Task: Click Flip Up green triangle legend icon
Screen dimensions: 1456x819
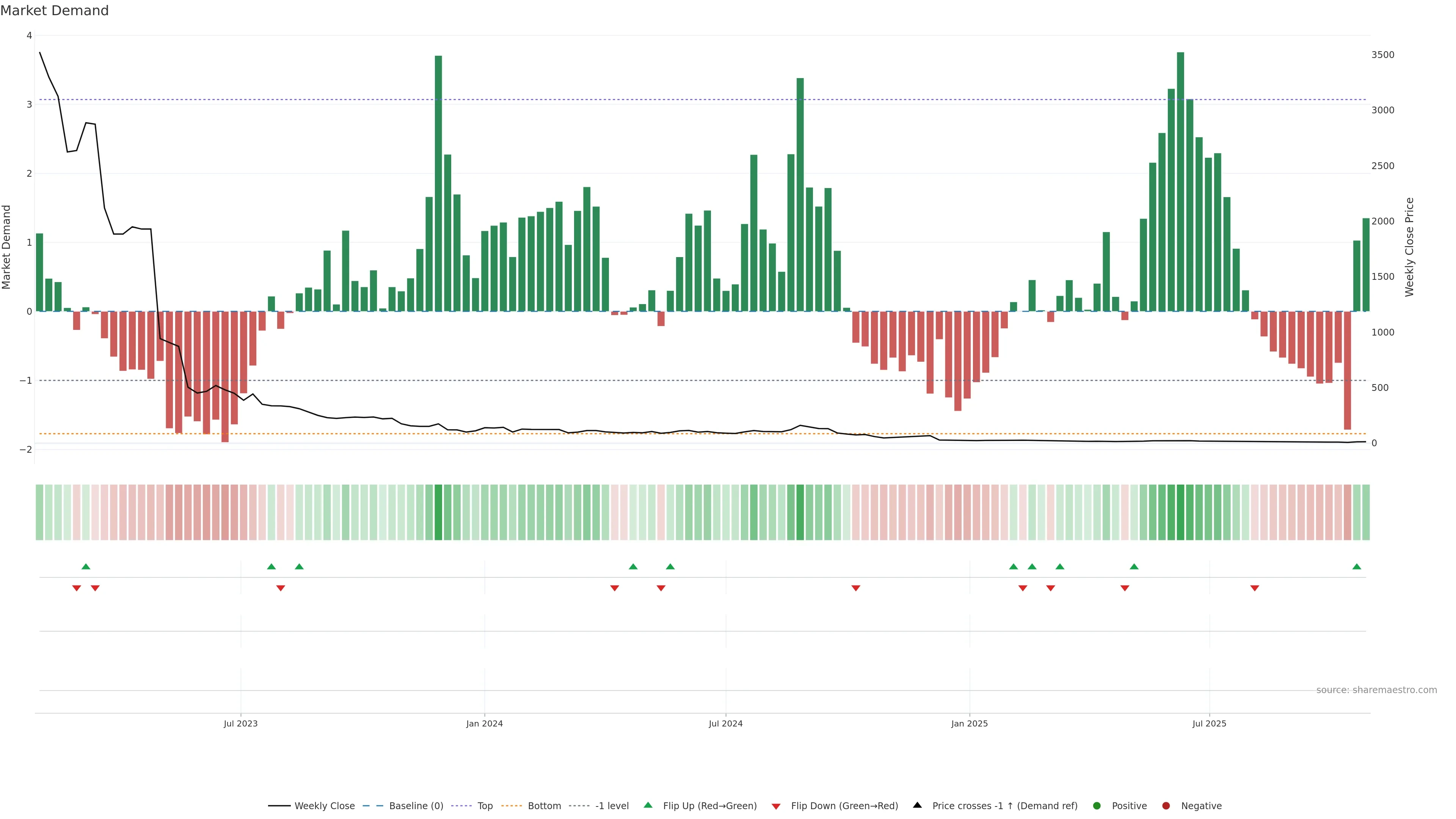Action: click(x=648, y=805)
